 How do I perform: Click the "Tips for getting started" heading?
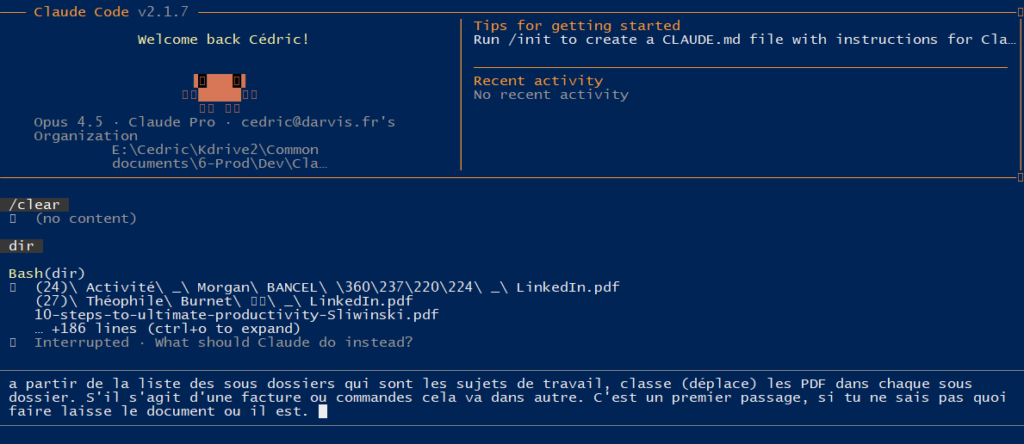tap(576, 25)
